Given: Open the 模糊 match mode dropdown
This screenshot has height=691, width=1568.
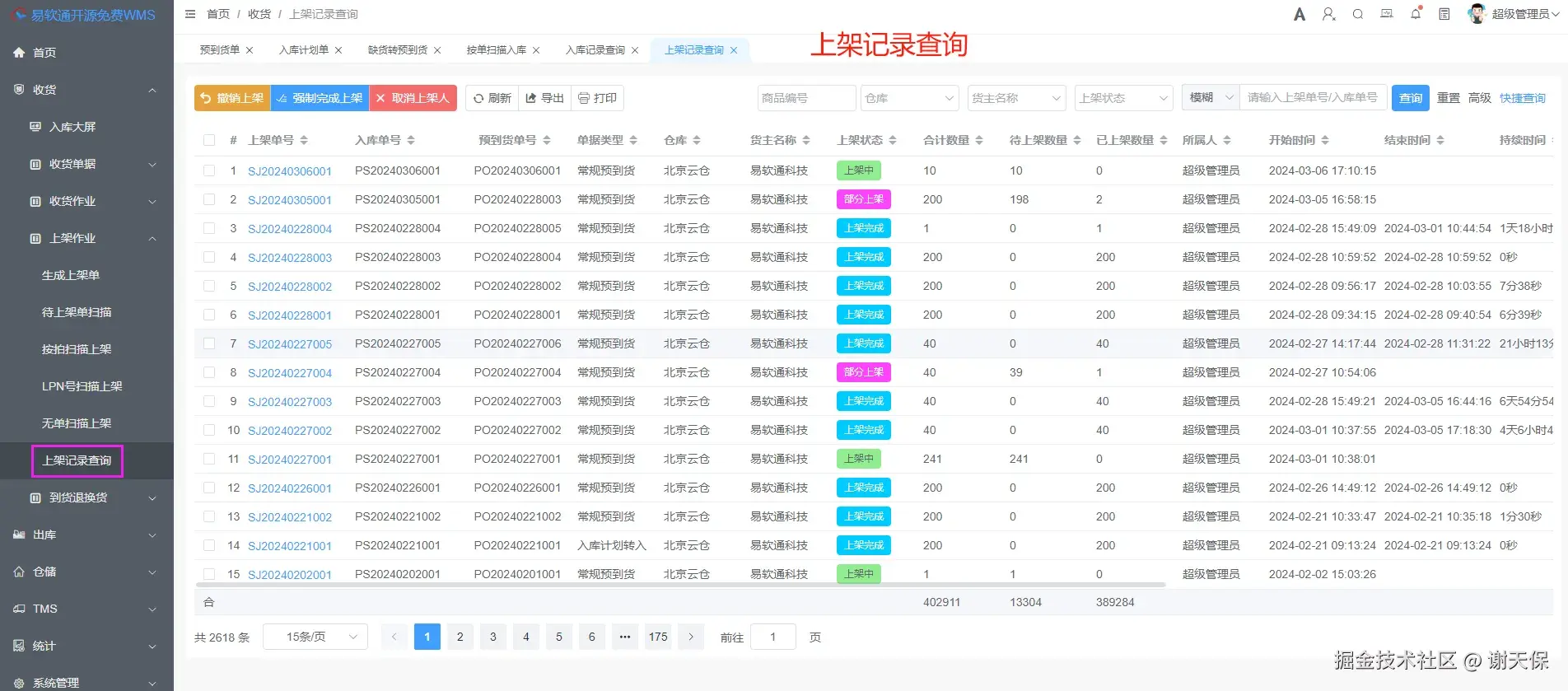Looking at the screenshot, I should click(x=1211, y=97).
